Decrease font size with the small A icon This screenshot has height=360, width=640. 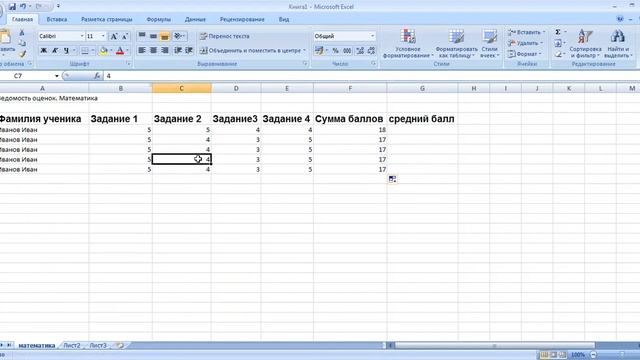click(125, 36)
